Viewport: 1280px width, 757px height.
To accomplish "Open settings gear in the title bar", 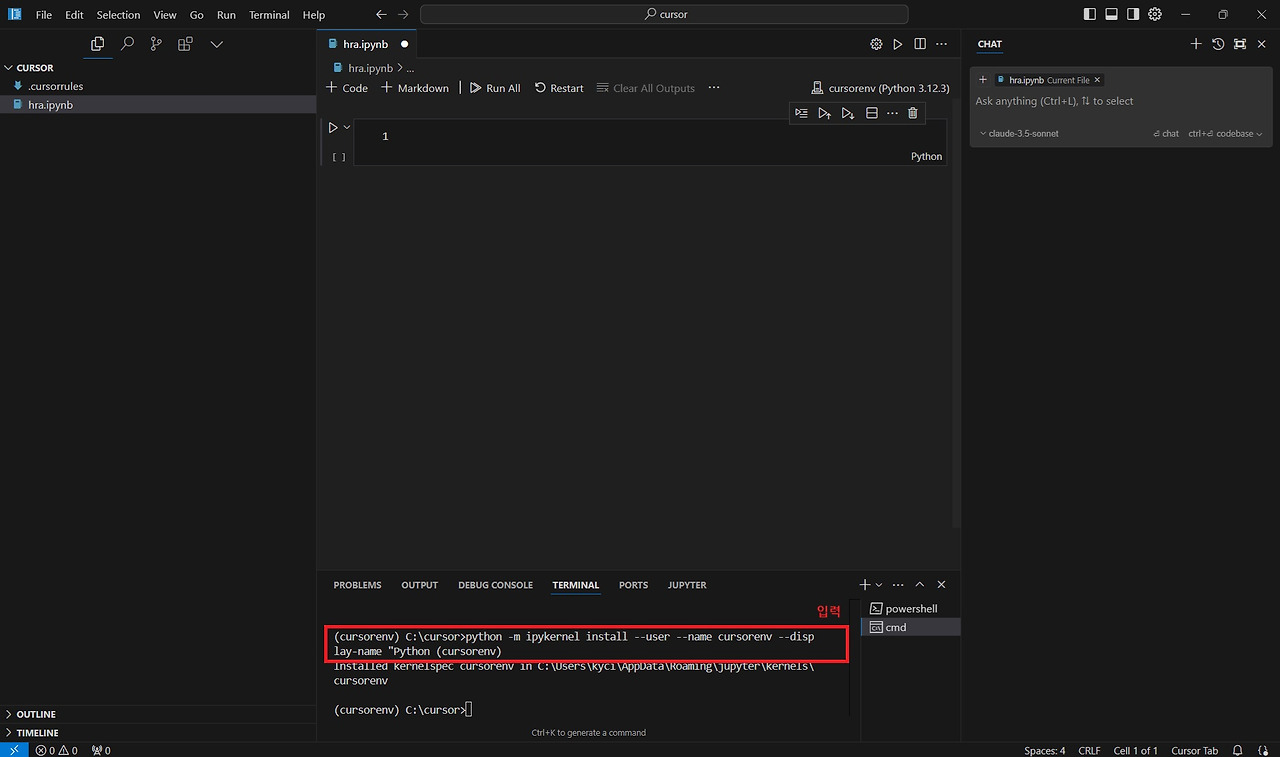I will point(1155,15).
